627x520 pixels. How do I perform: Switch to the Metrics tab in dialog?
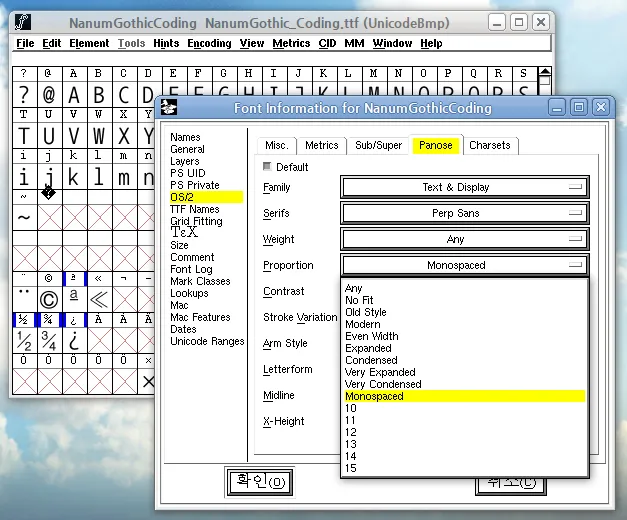[321, 145]
